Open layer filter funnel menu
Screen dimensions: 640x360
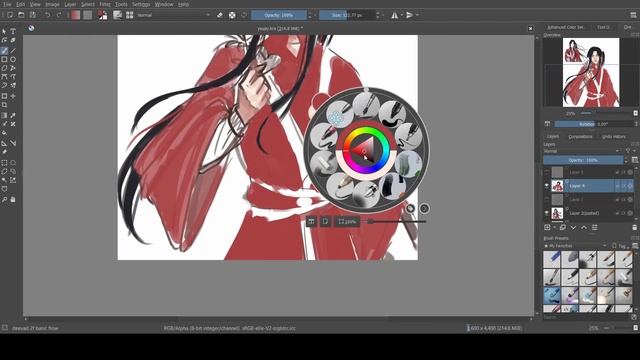[629, 151]
